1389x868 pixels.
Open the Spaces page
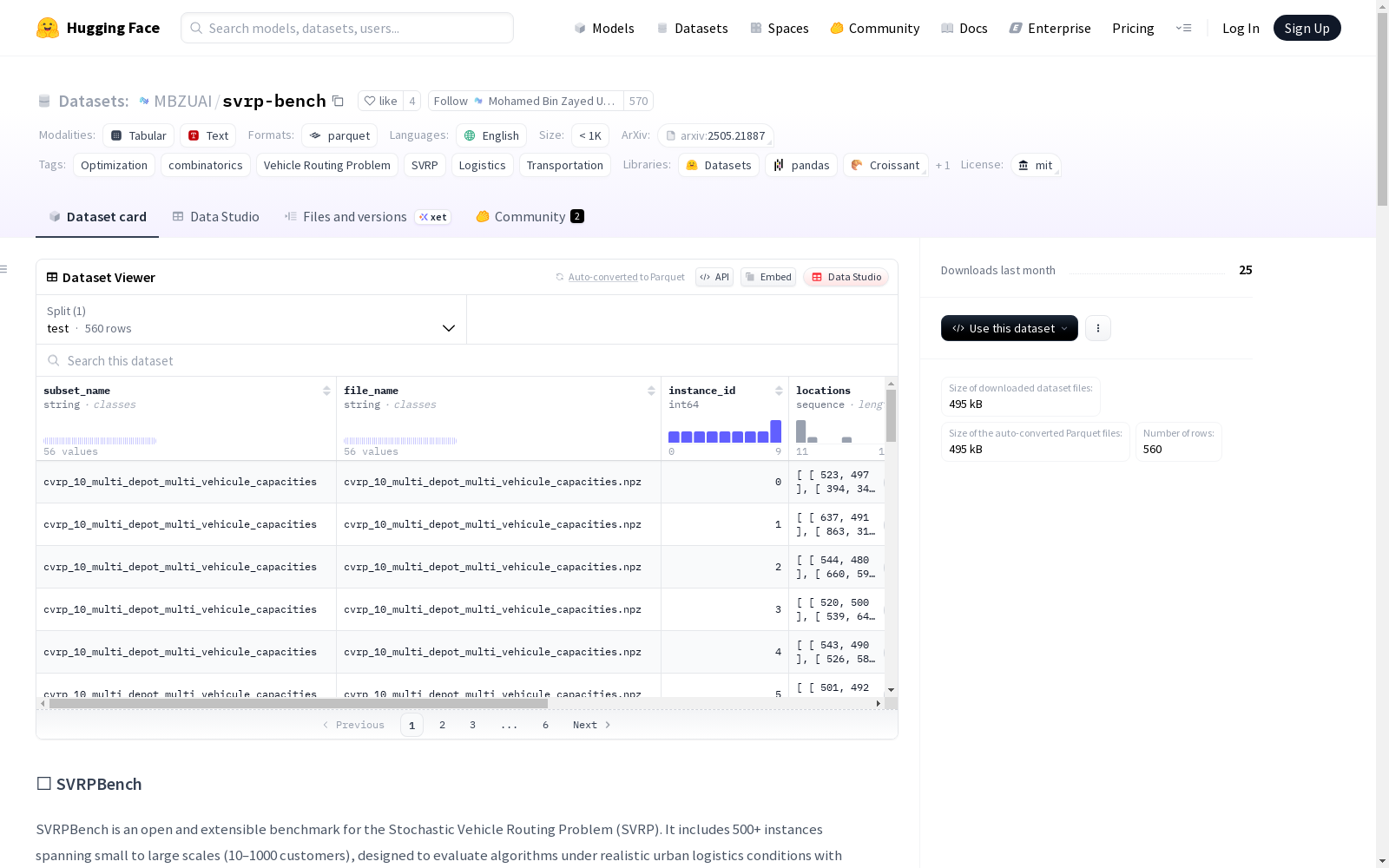click(x=779, y=28)
